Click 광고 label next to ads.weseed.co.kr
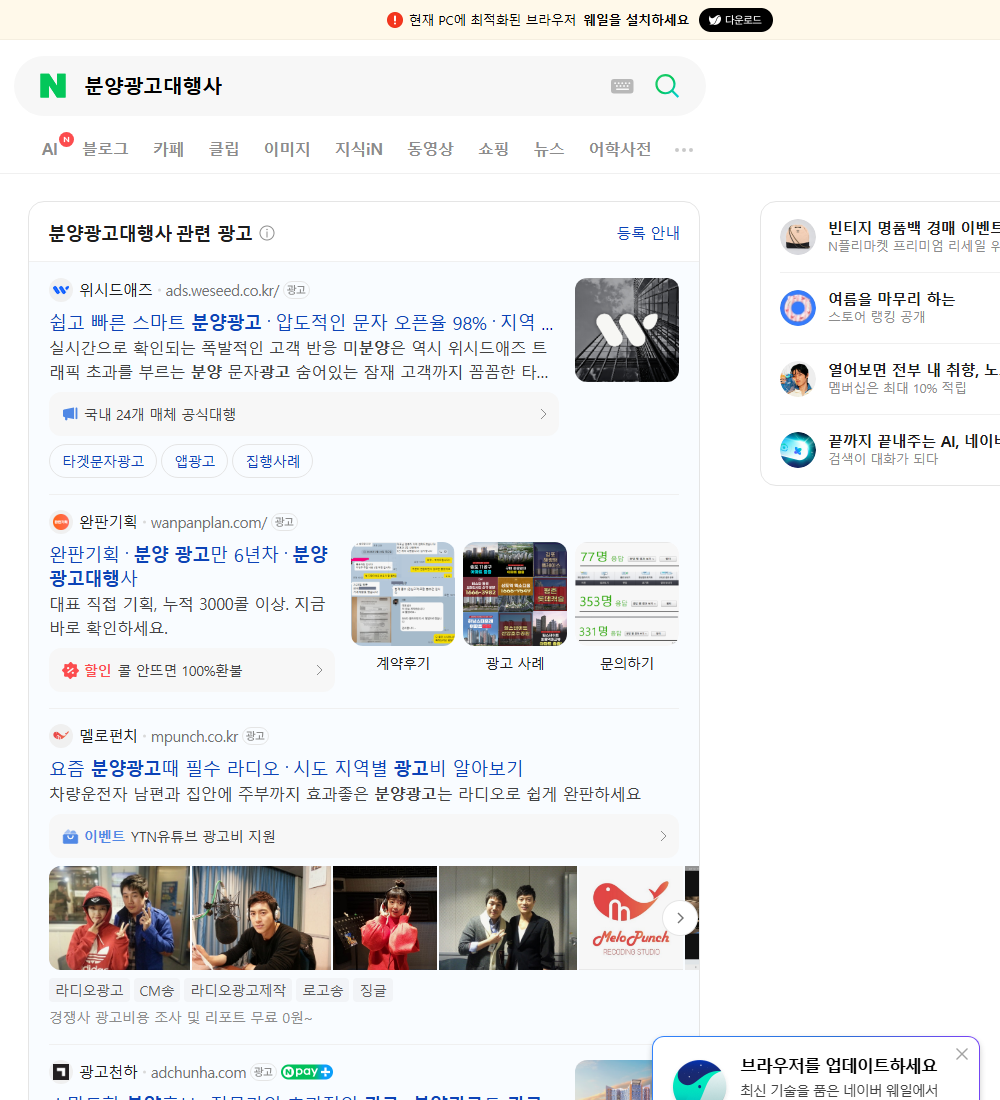Screen dimensions: 1000x1100 (296, 290)
